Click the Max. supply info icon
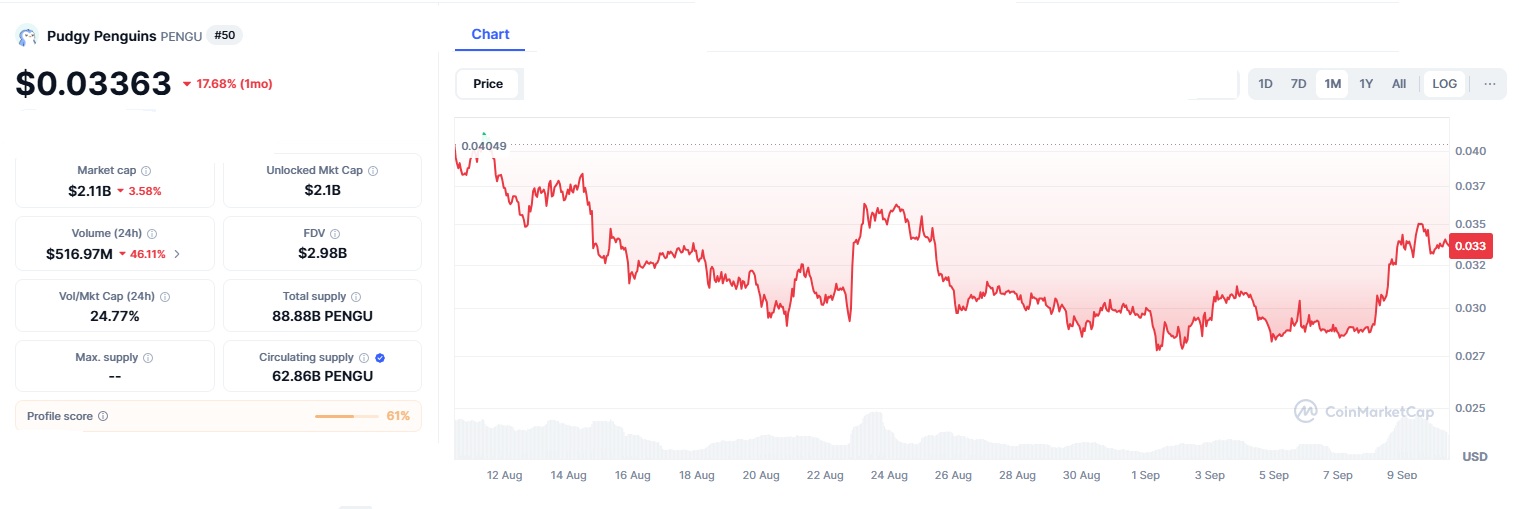Viewport: 1519px width, 509px height. (148, 358)
